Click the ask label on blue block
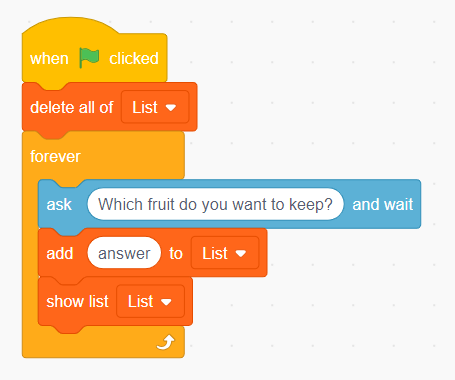 [x=59, y=204]
